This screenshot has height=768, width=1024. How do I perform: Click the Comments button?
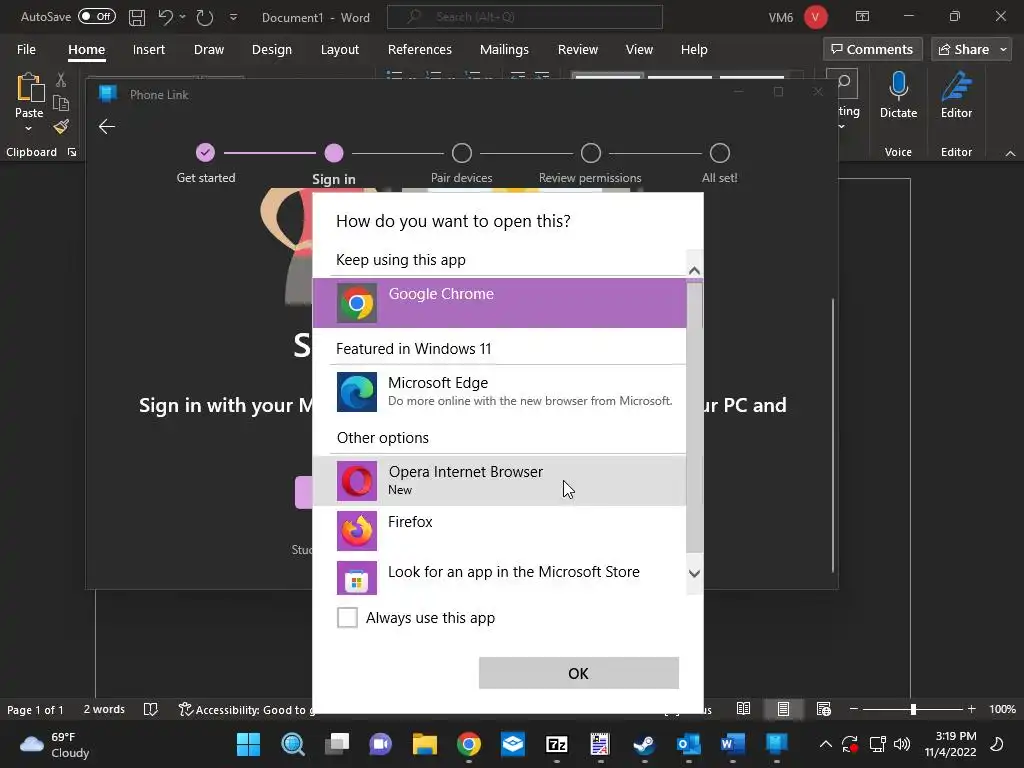click(872, 50)
